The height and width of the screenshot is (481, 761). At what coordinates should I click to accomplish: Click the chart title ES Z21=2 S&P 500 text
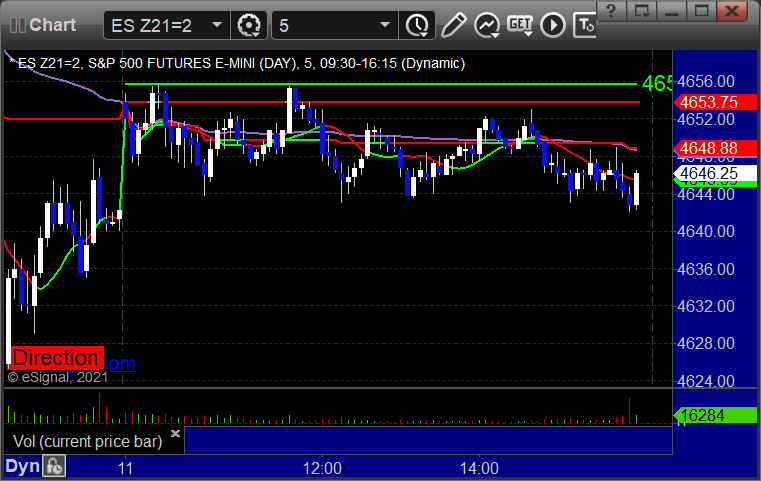pyautogui.click(x=237, y=63)
